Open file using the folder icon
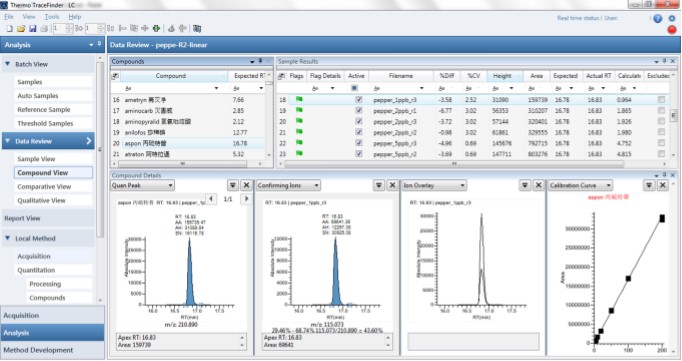Screen dimensions: 682x361 [x=21, y=29]
